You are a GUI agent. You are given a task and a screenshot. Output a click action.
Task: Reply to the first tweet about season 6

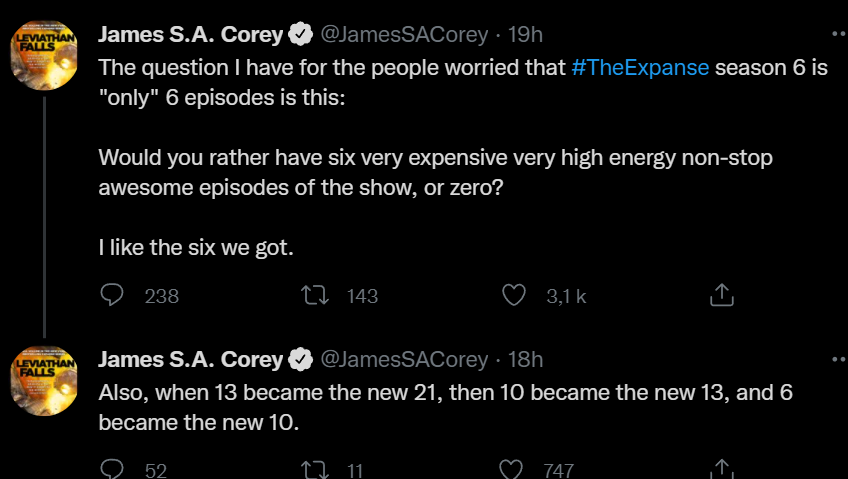coord(113,295)
